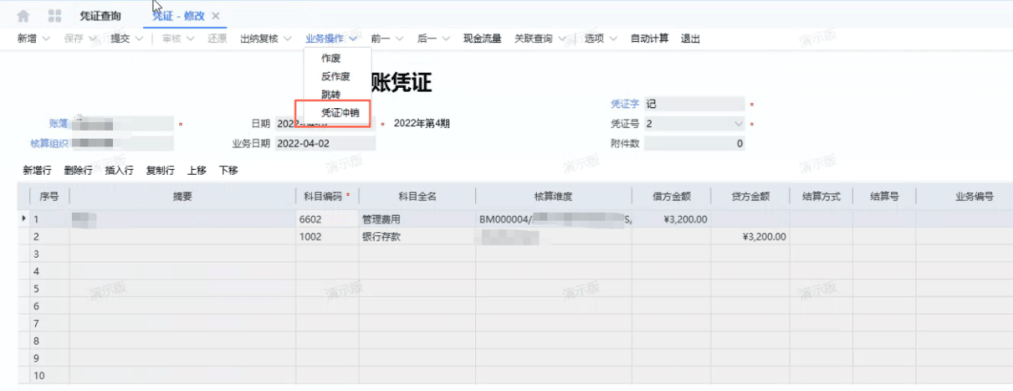Expand the 新增 dropdown arrow
The width and height of the screenshot is (1013, 391).
[46, 39]
